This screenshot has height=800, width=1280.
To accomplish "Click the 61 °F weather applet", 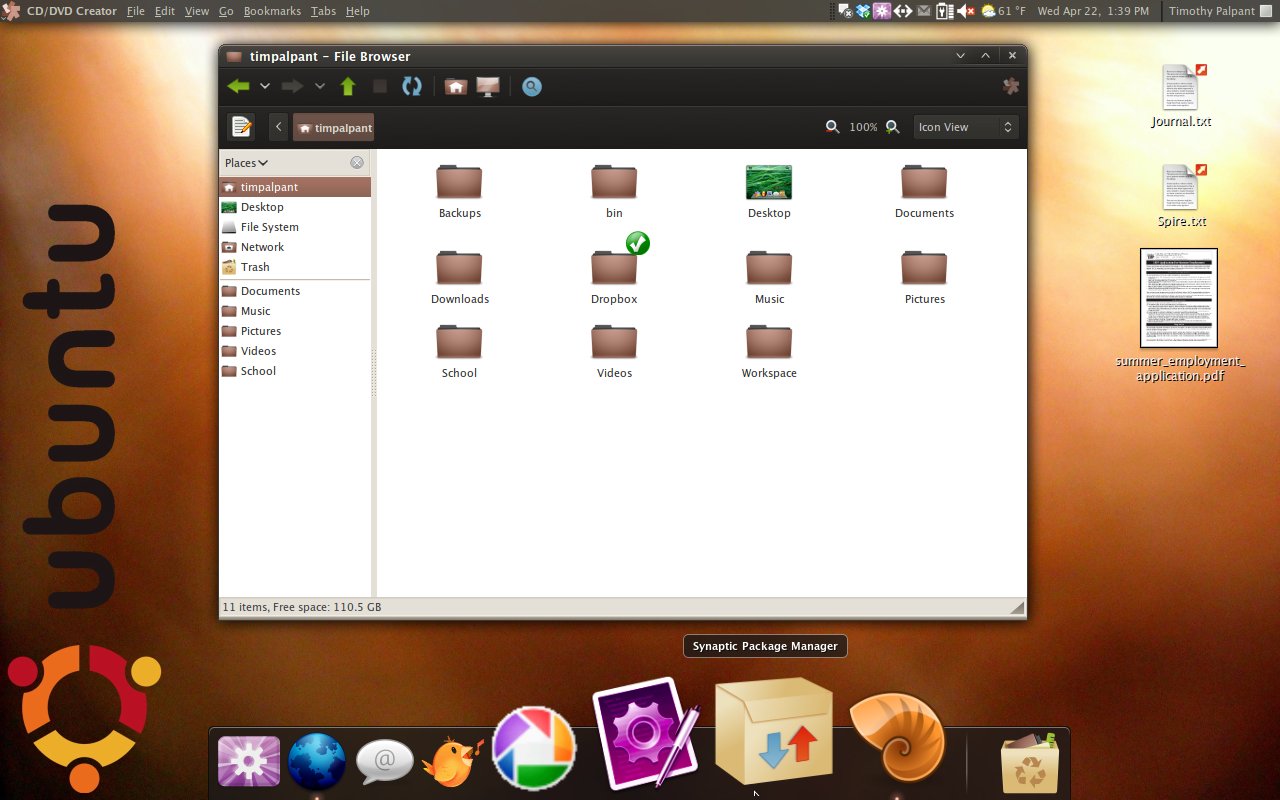I will pyautogui.click(x=1004, y=11).
